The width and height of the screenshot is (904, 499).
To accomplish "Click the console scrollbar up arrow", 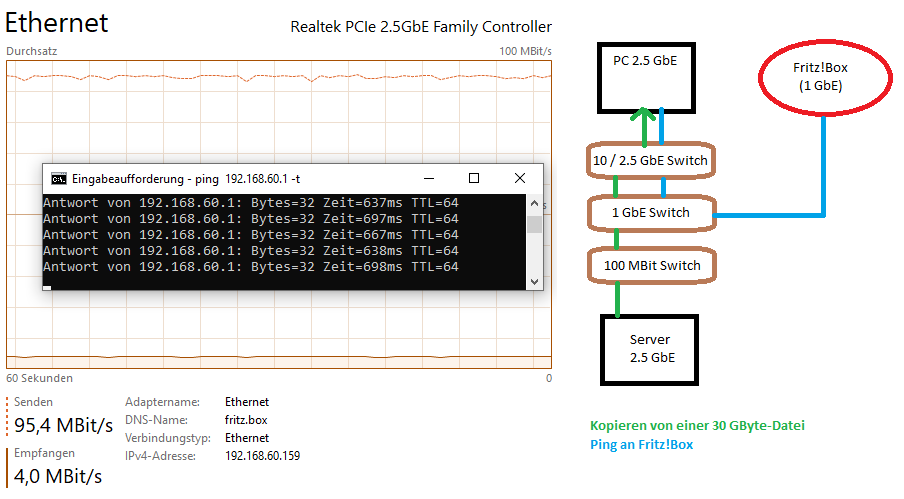I will [x=534, y=203].
